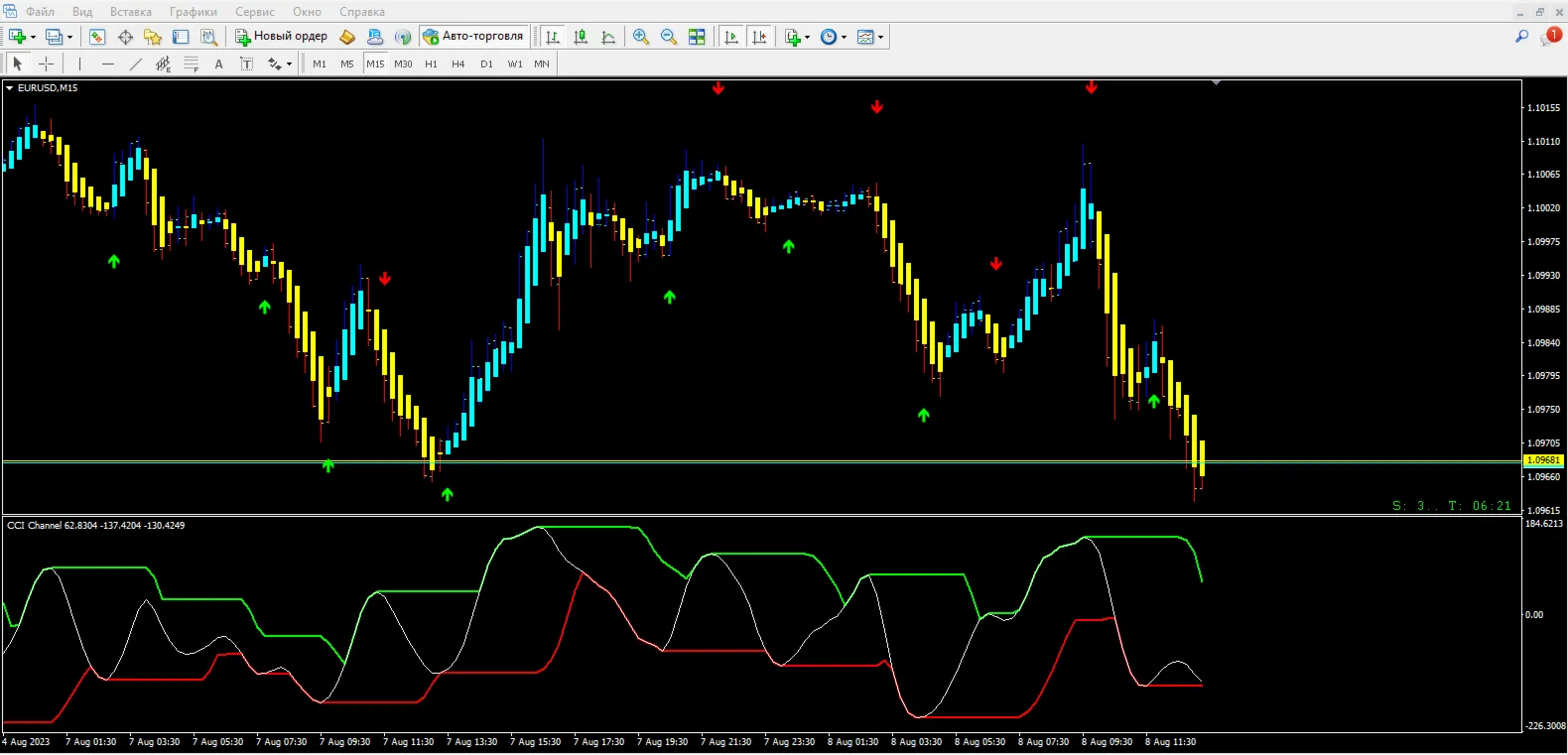Select the text label tool

[x=219, y=63]
